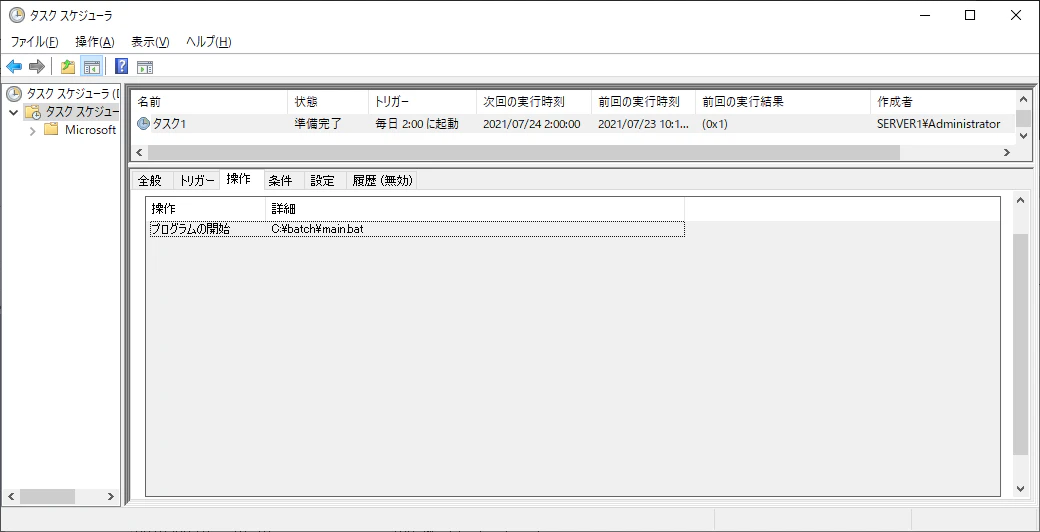Click the tree pane horizontal scrollbar thumb
The height and width of the screenshot is (532, 1040).
[47, 496]
